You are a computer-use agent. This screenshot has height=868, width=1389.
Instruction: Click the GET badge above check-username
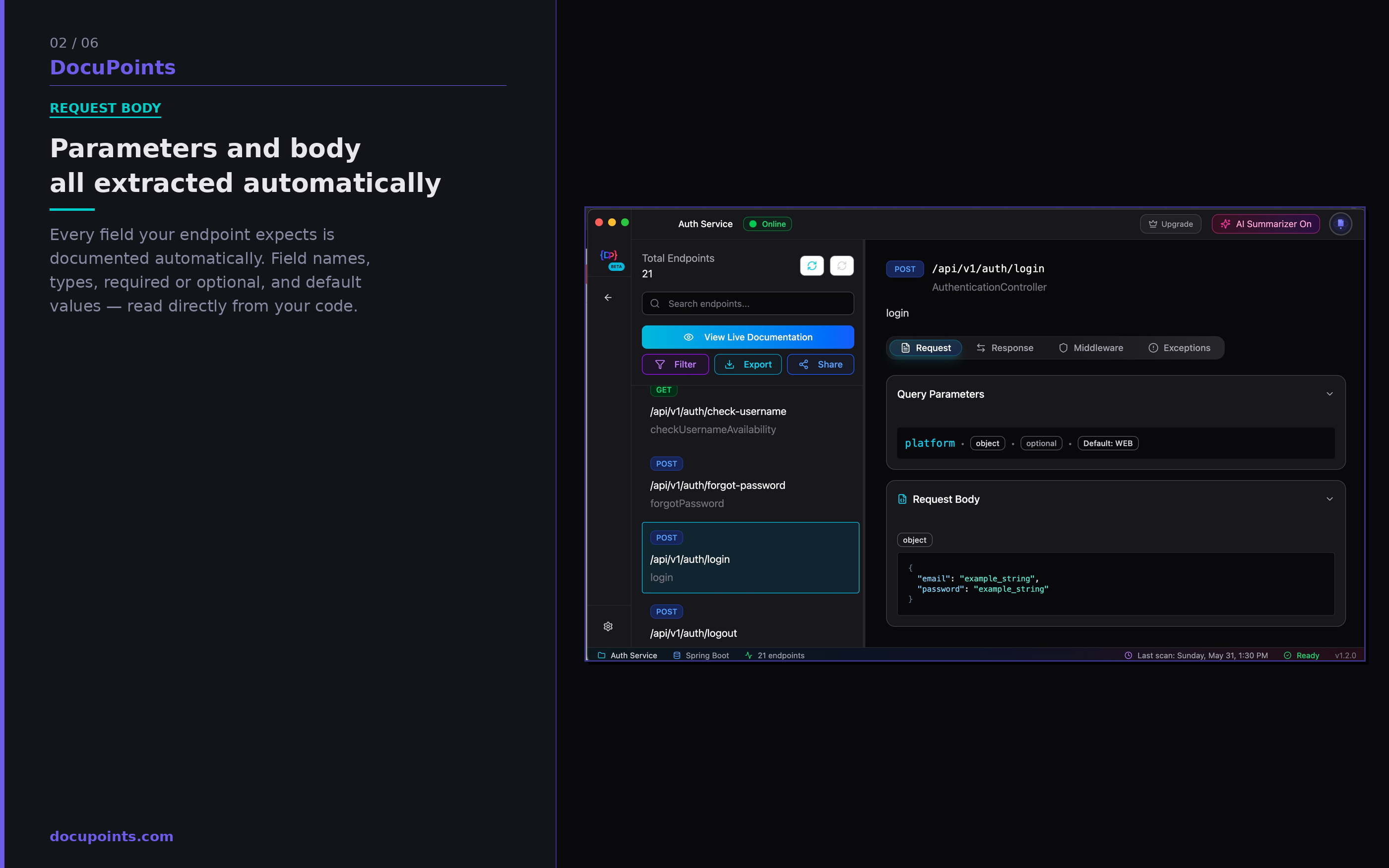(664, 390)
